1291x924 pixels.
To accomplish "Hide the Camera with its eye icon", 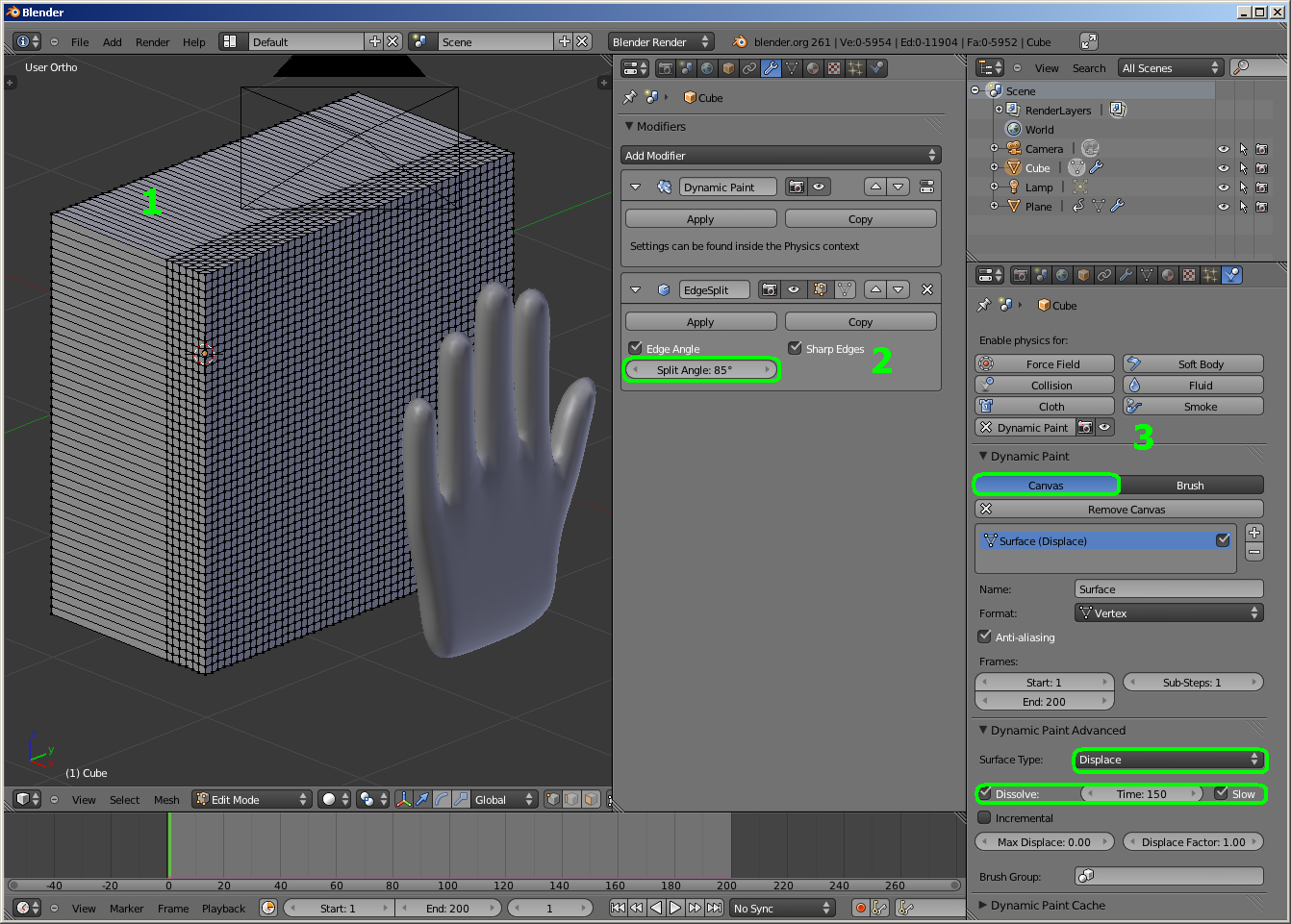I will click(x=1223, y=149).
